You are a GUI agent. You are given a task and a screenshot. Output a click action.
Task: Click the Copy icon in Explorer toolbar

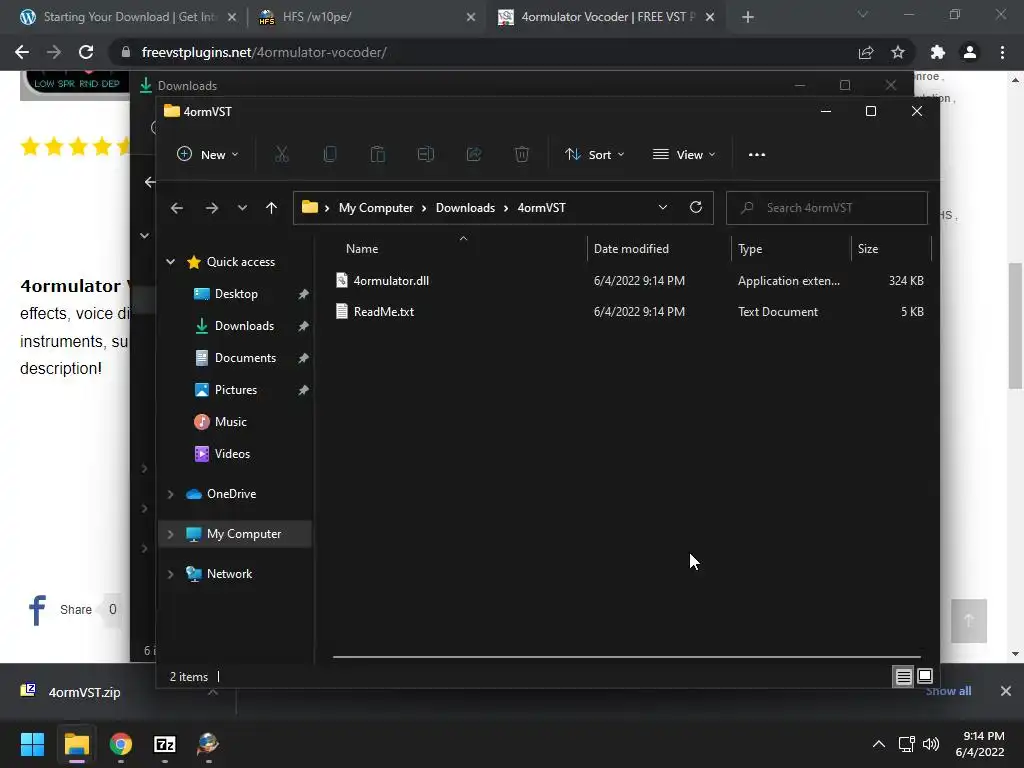[x=330, y=155]
